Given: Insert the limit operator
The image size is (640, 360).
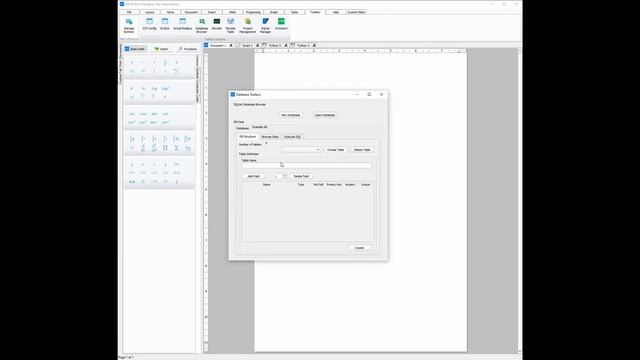Looking at the screenshot, I should pos(187,148).
